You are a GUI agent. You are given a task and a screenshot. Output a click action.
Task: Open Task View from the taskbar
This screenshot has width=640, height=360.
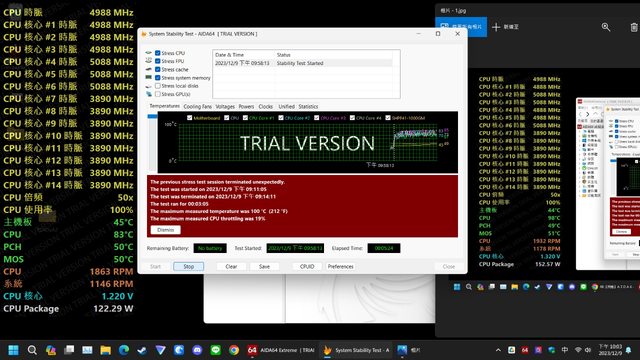pos(69,350)
